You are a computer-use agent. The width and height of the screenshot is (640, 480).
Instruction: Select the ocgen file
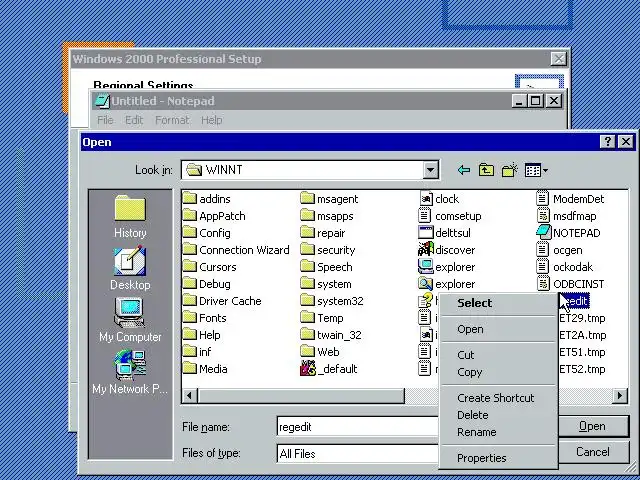(x=560, y=250)
